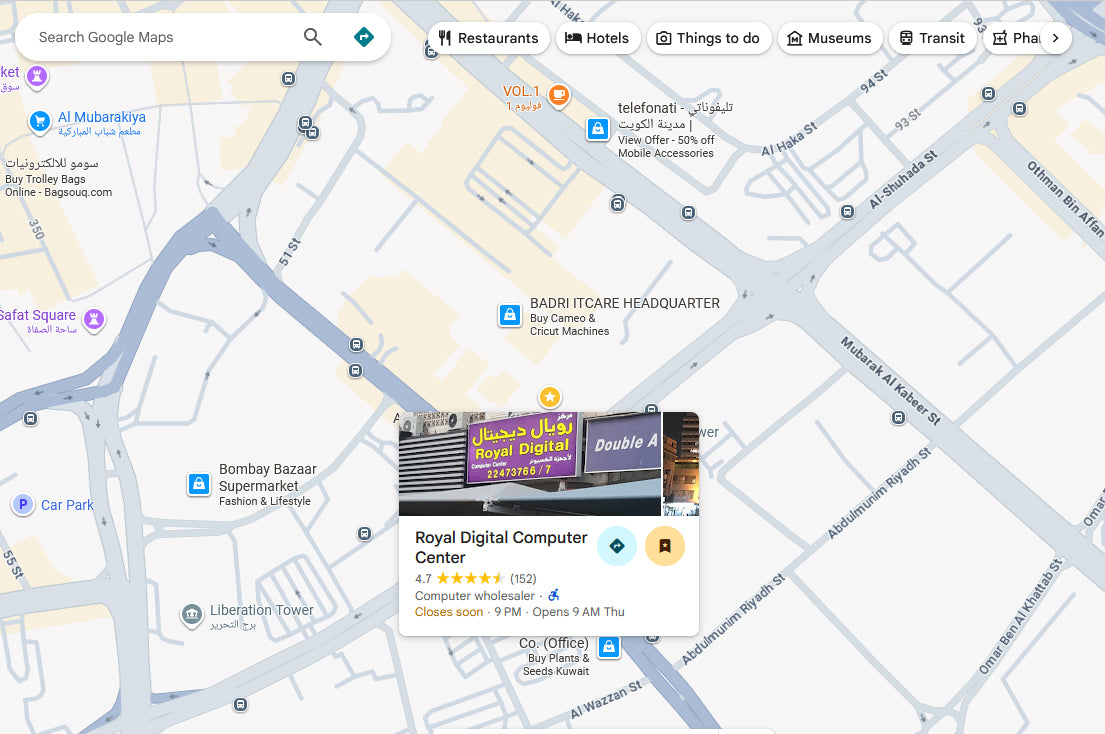Click the Safat Square attraction marker
The image size is (1105, 734).
[94, 319]
